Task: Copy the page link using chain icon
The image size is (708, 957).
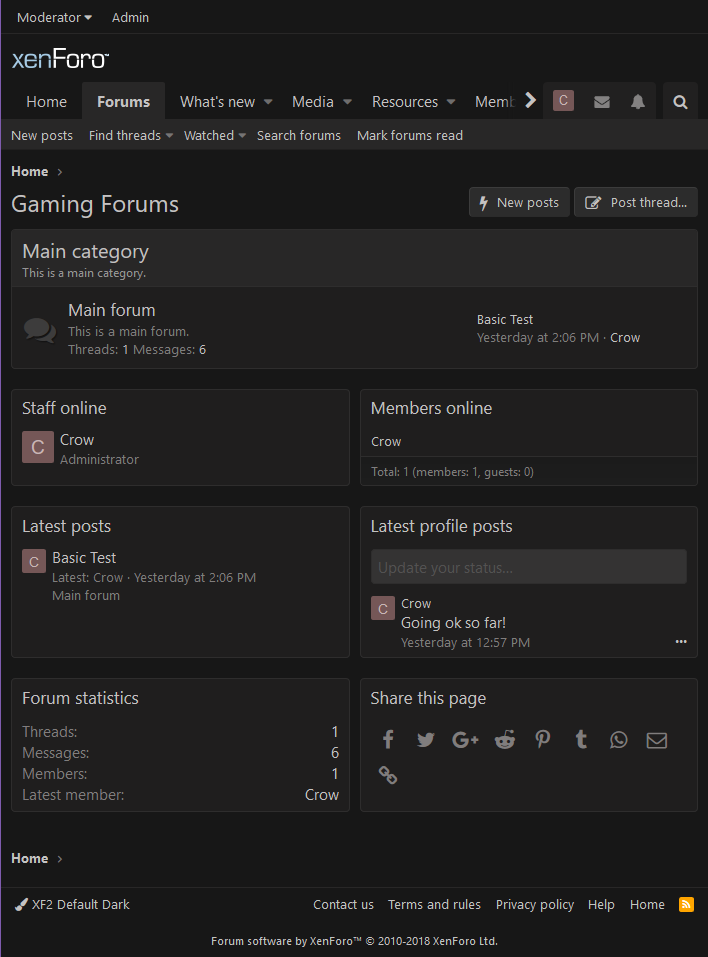Action: 388,775
